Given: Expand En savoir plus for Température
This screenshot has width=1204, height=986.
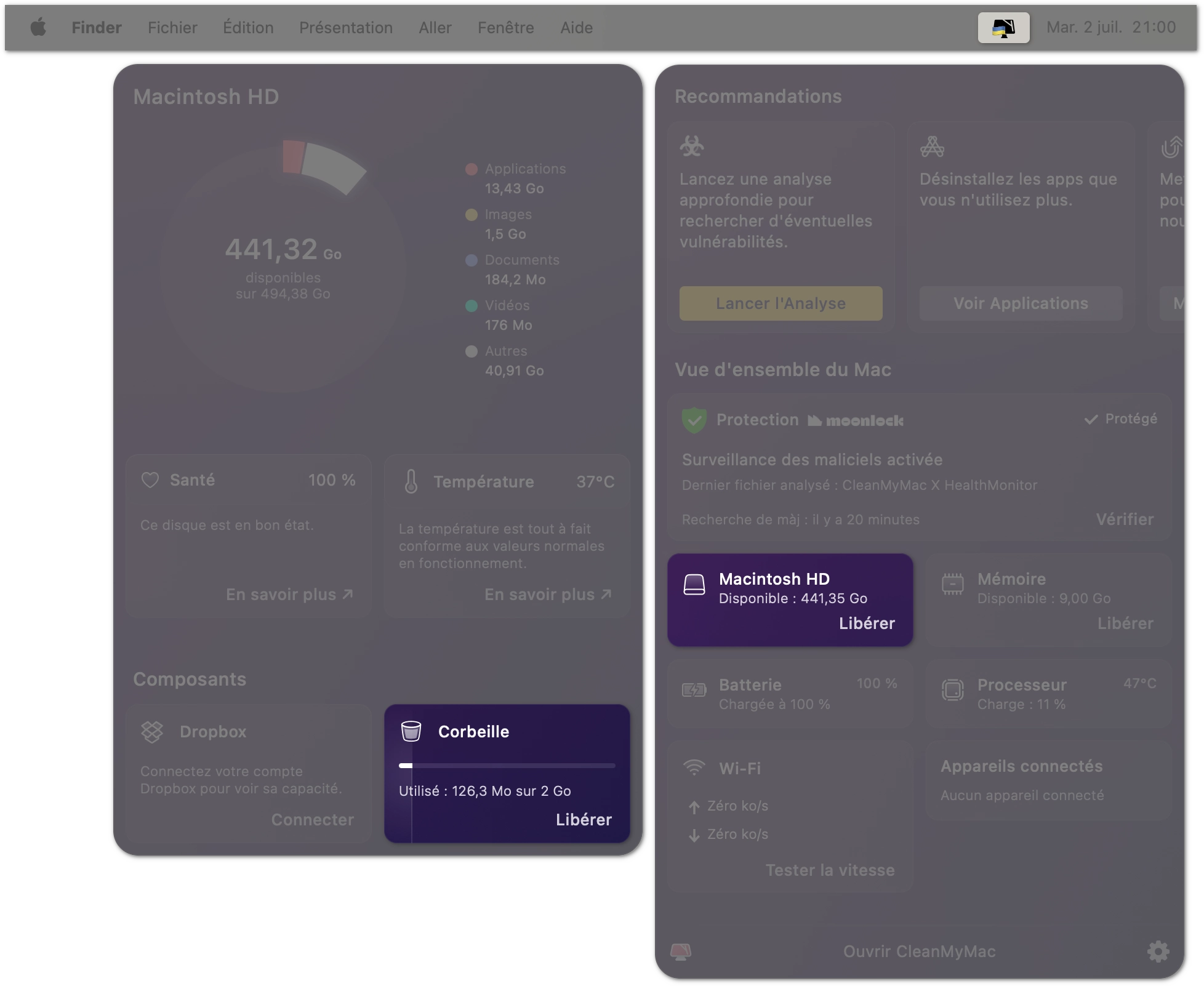Looking at the screenshot, I should [x=548, y=594].
